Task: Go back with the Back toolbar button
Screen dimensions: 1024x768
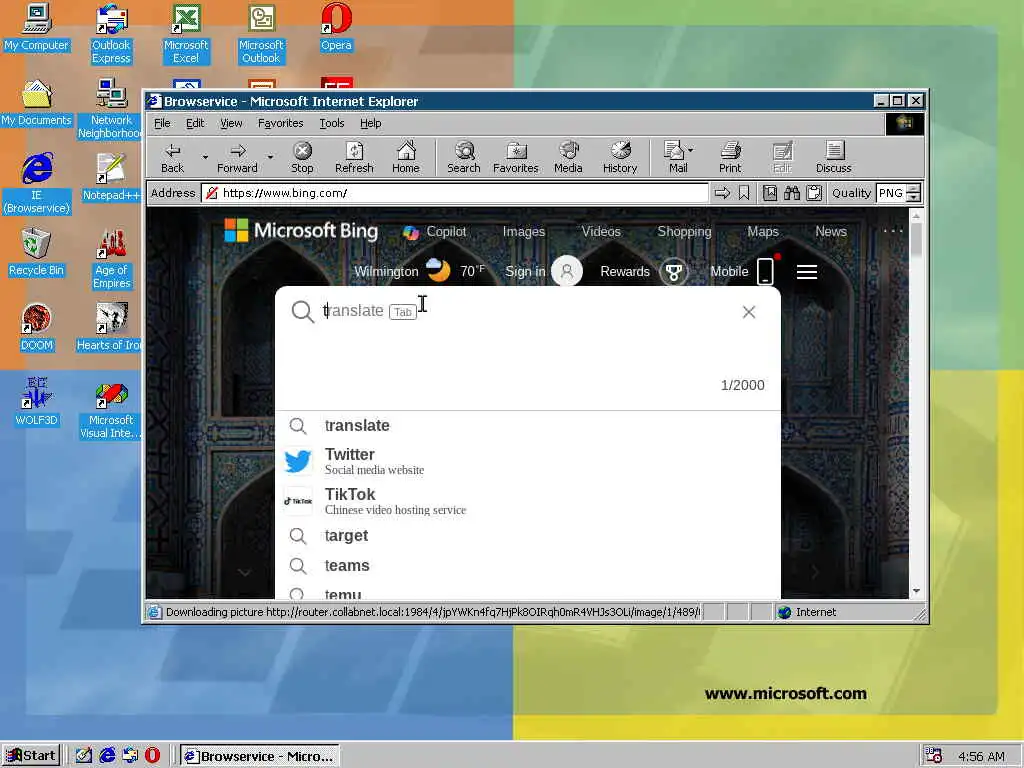Action: click(x=172, y=157)
